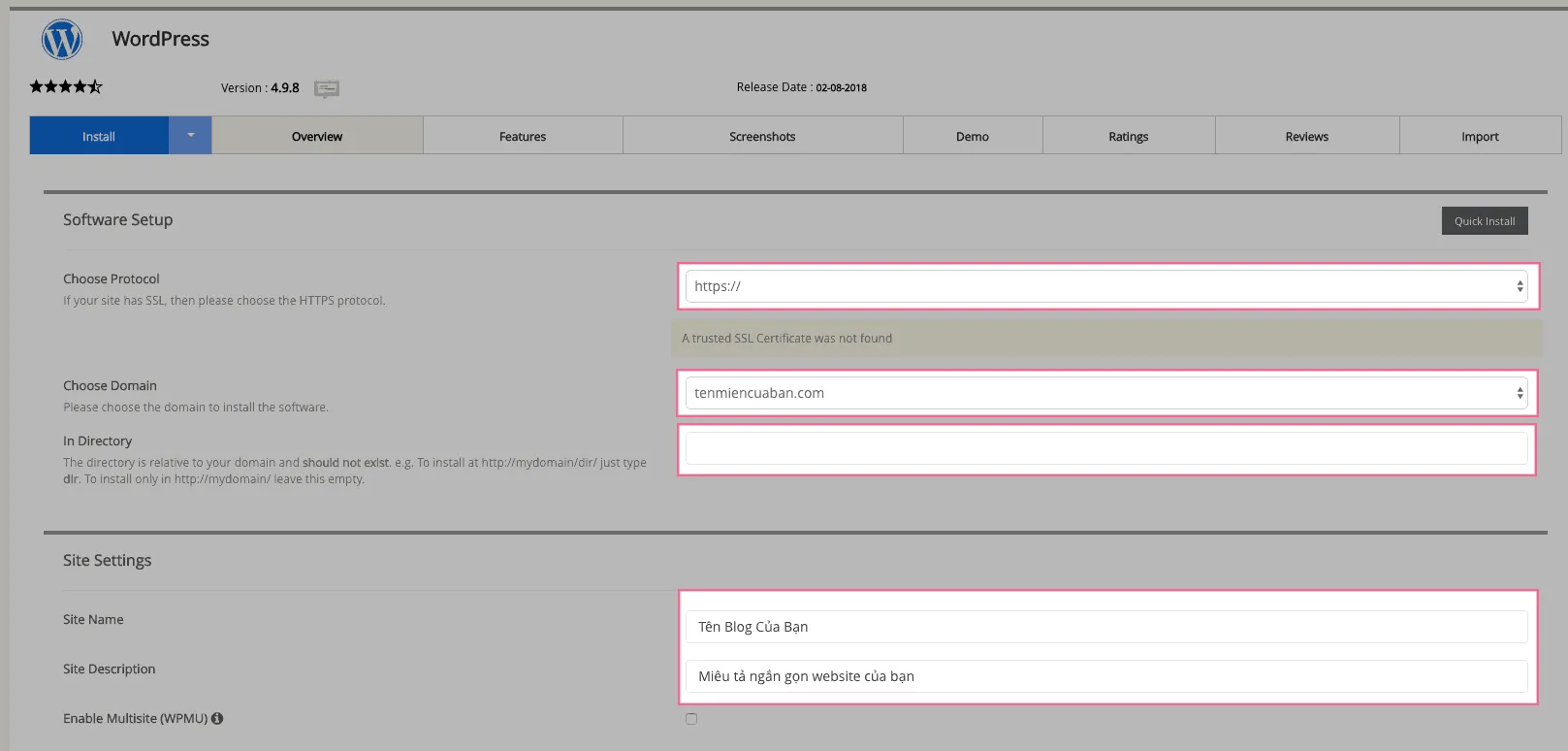The width and height of the screenshot is (1568, 751).
Task: Open the Features tab
Action: (x=523, y=136)
